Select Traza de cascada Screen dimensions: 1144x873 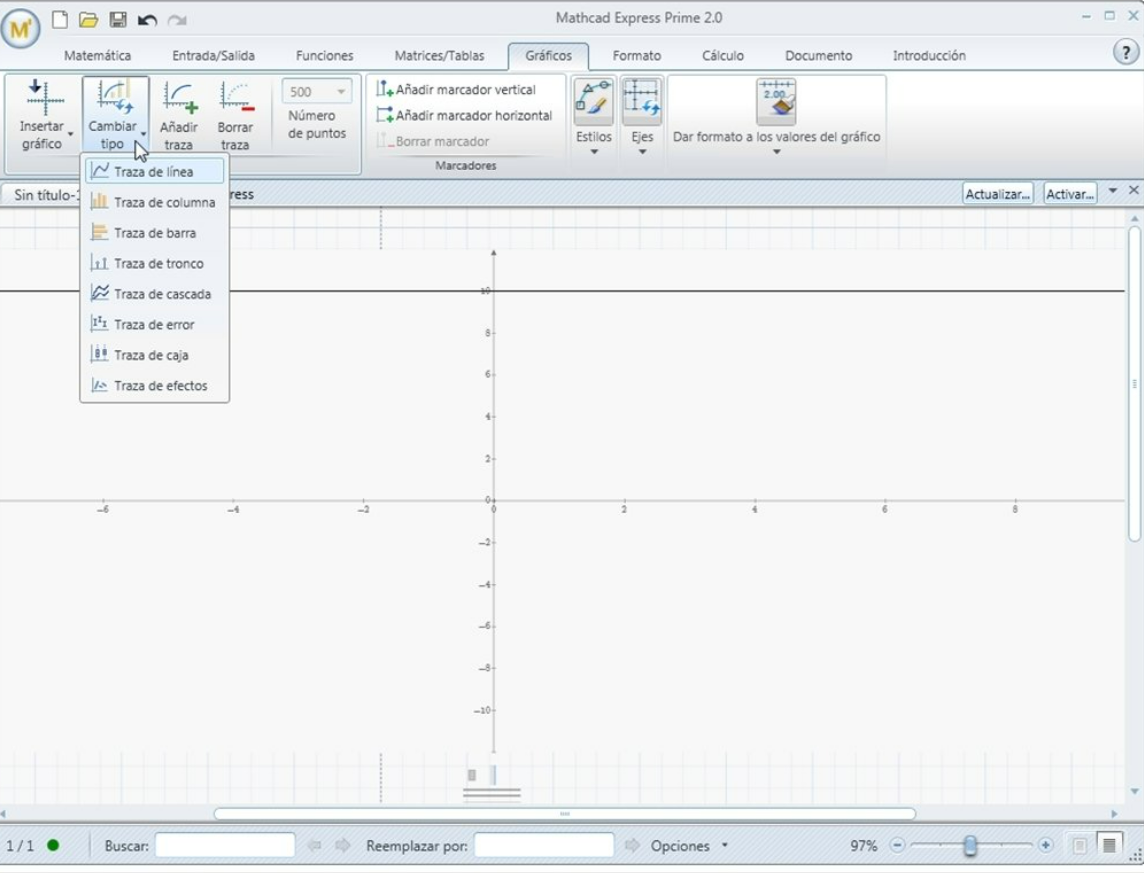coord(155,294)
